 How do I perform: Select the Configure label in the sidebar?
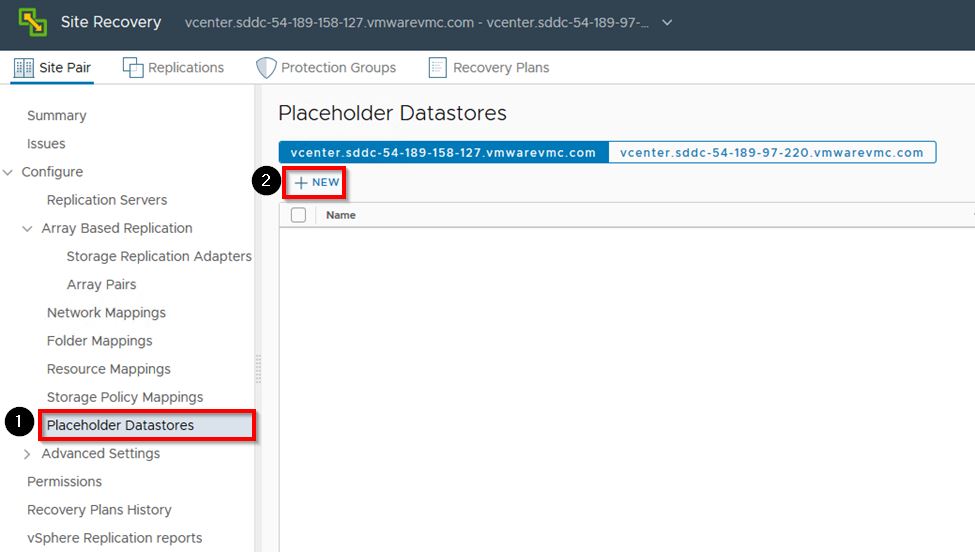pos(52,172)
